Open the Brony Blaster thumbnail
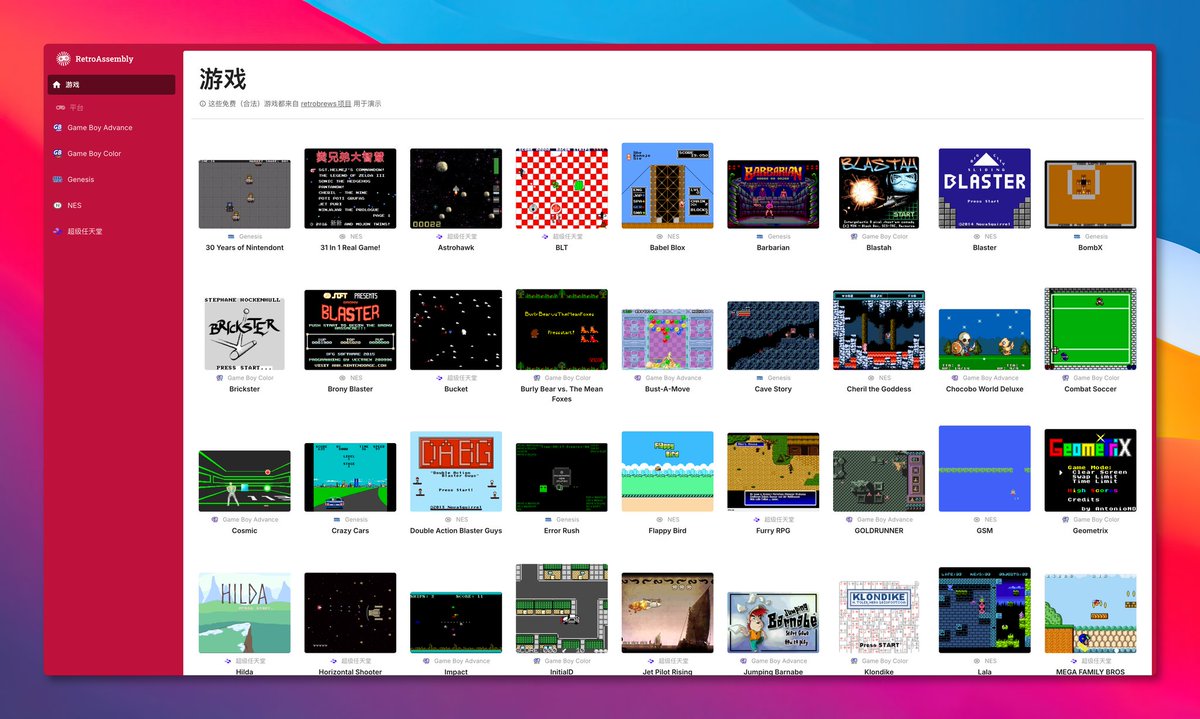The image size is (1200, 719). pyautogui.click(x=350, y=330)
